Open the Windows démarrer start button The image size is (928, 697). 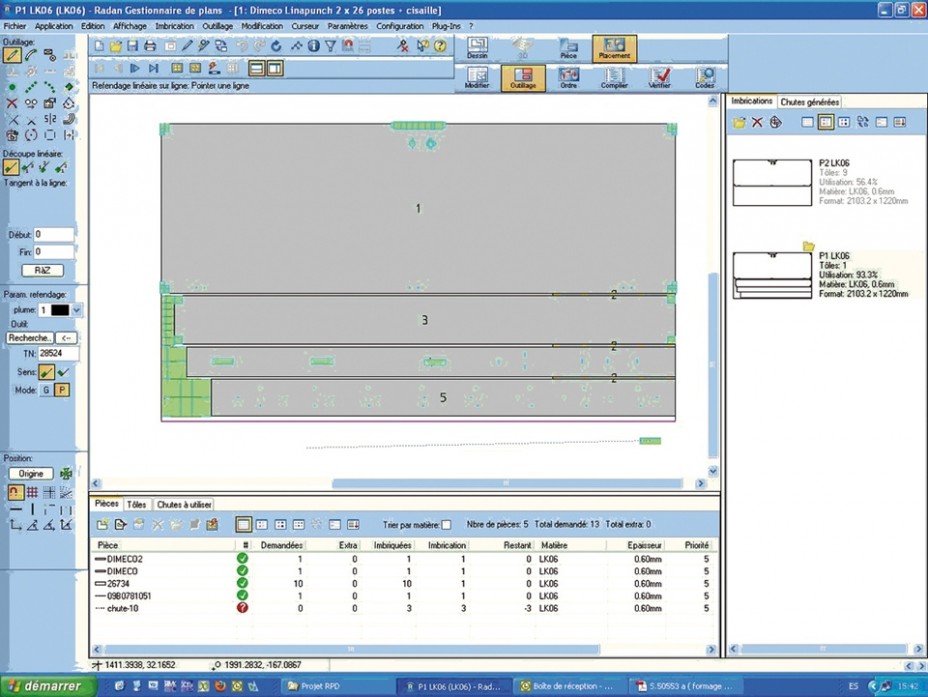[x=47, y=686]
